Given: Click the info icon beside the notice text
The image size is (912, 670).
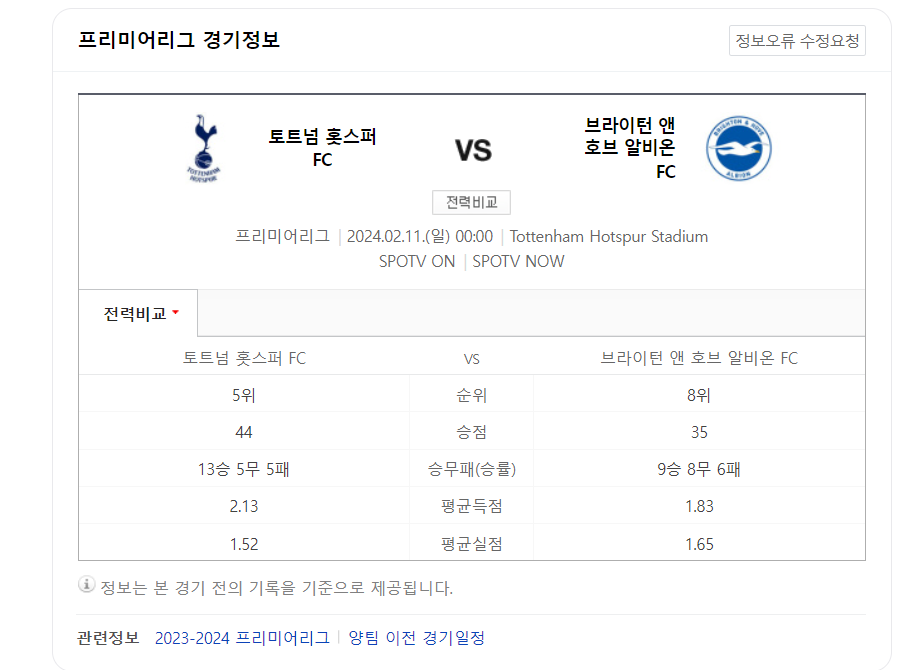Looking at the screenshot, I should [86, 585].
